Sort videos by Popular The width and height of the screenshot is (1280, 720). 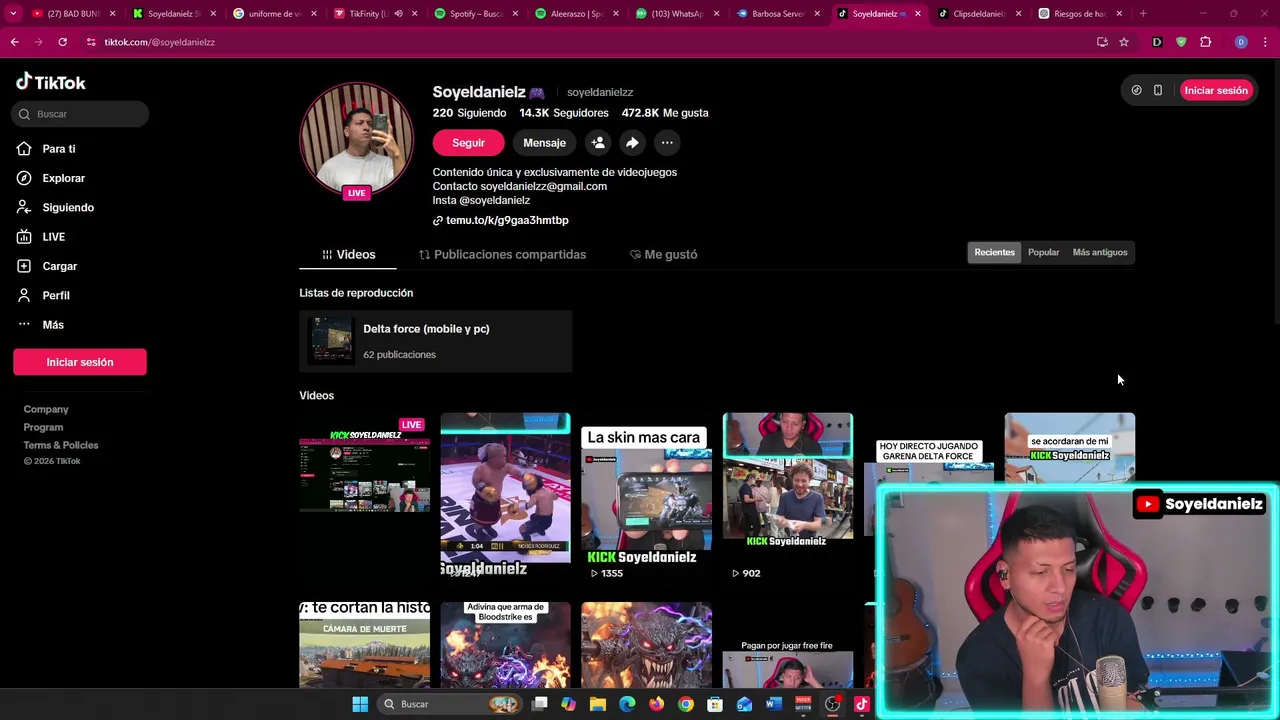[x=1043, y=252]
